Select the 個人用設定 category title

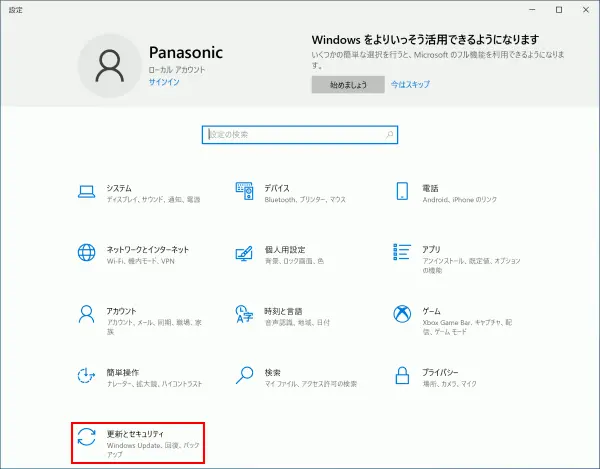click(285, 250)
